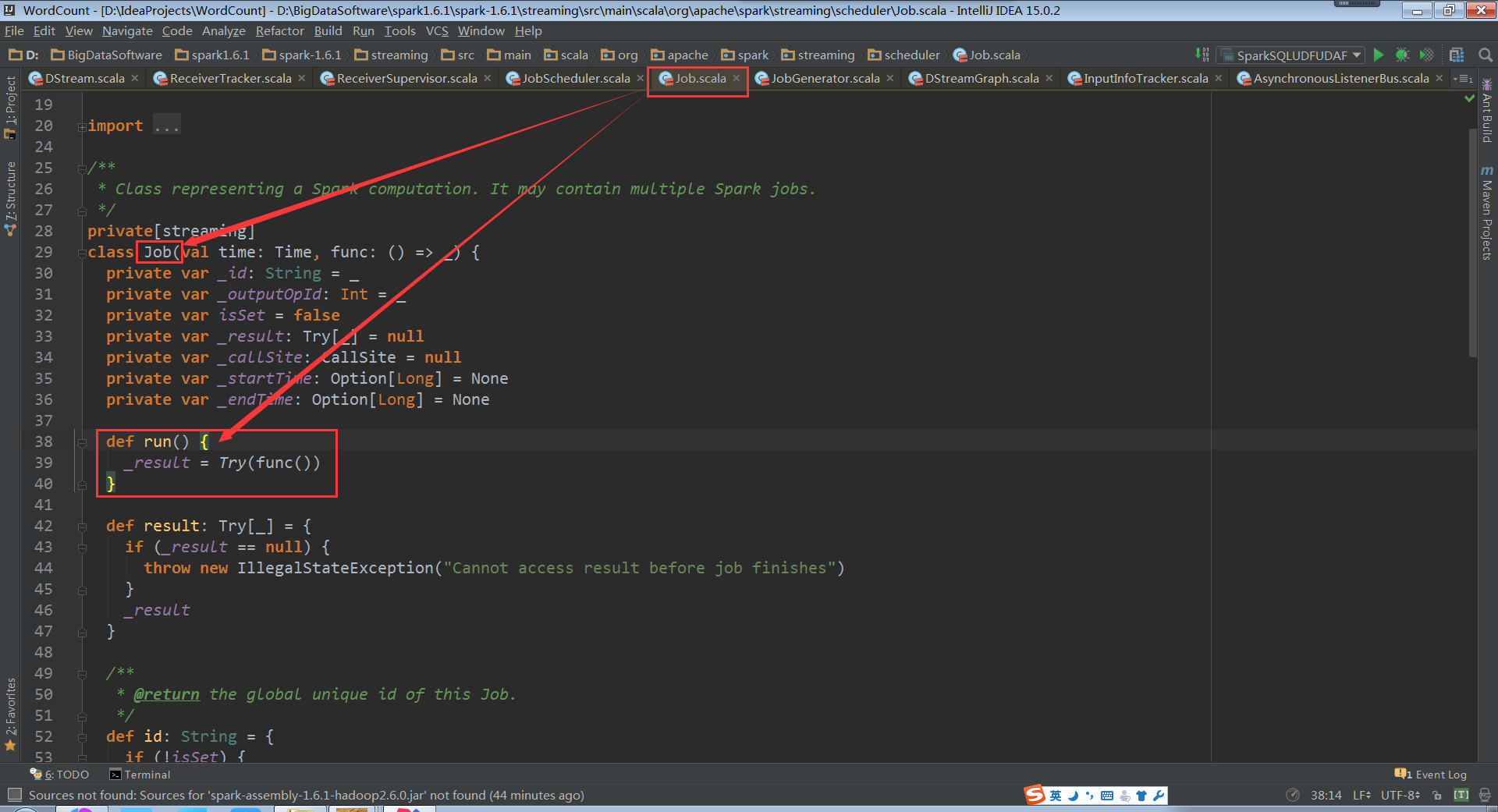Open the Ant Build side panel
Screen dimensions: 1498x812
click(1487, 110)
